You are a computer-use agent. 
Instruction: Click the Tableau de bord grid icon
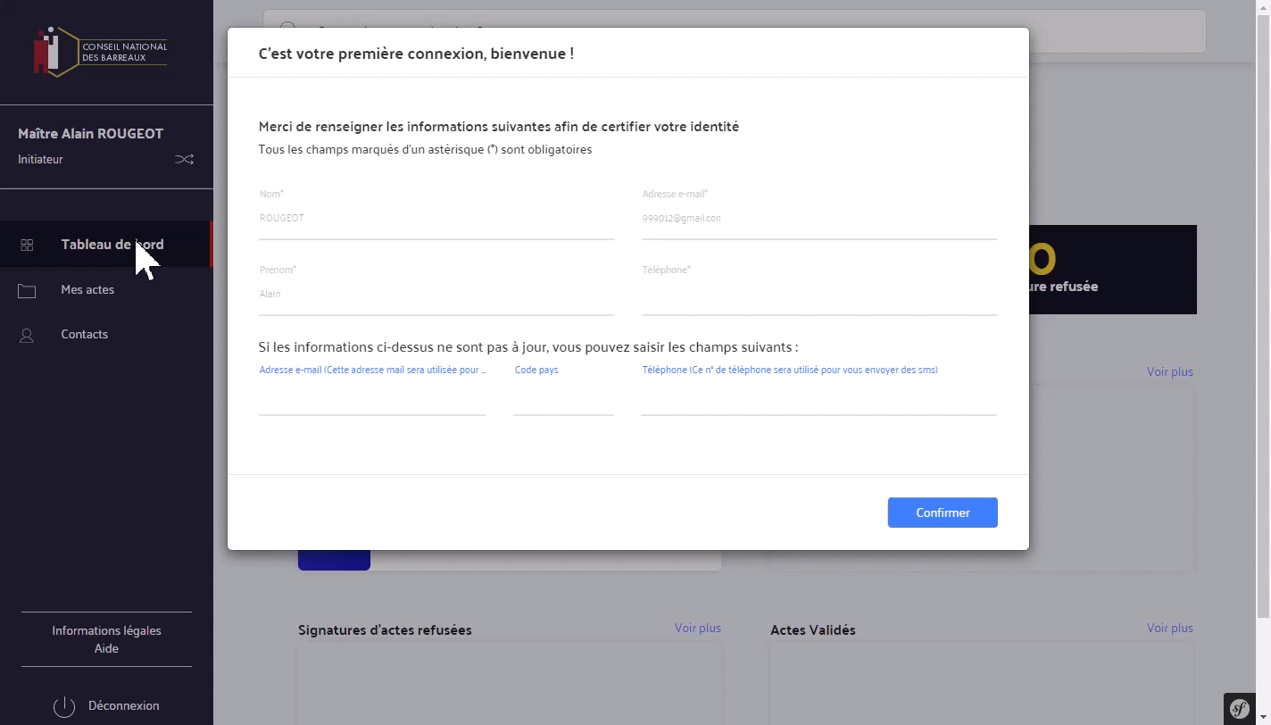[27, 245]
